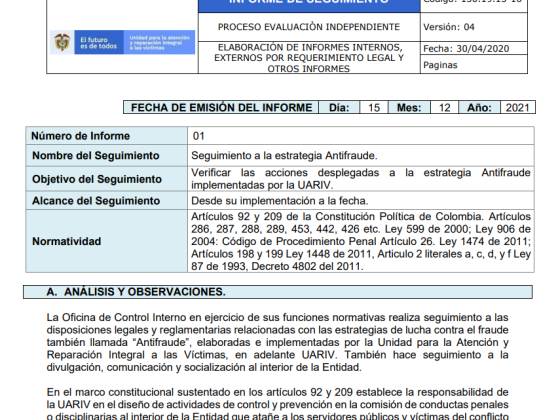Click the 'Fecha: 30/04/2020' cell

(474, 48)
